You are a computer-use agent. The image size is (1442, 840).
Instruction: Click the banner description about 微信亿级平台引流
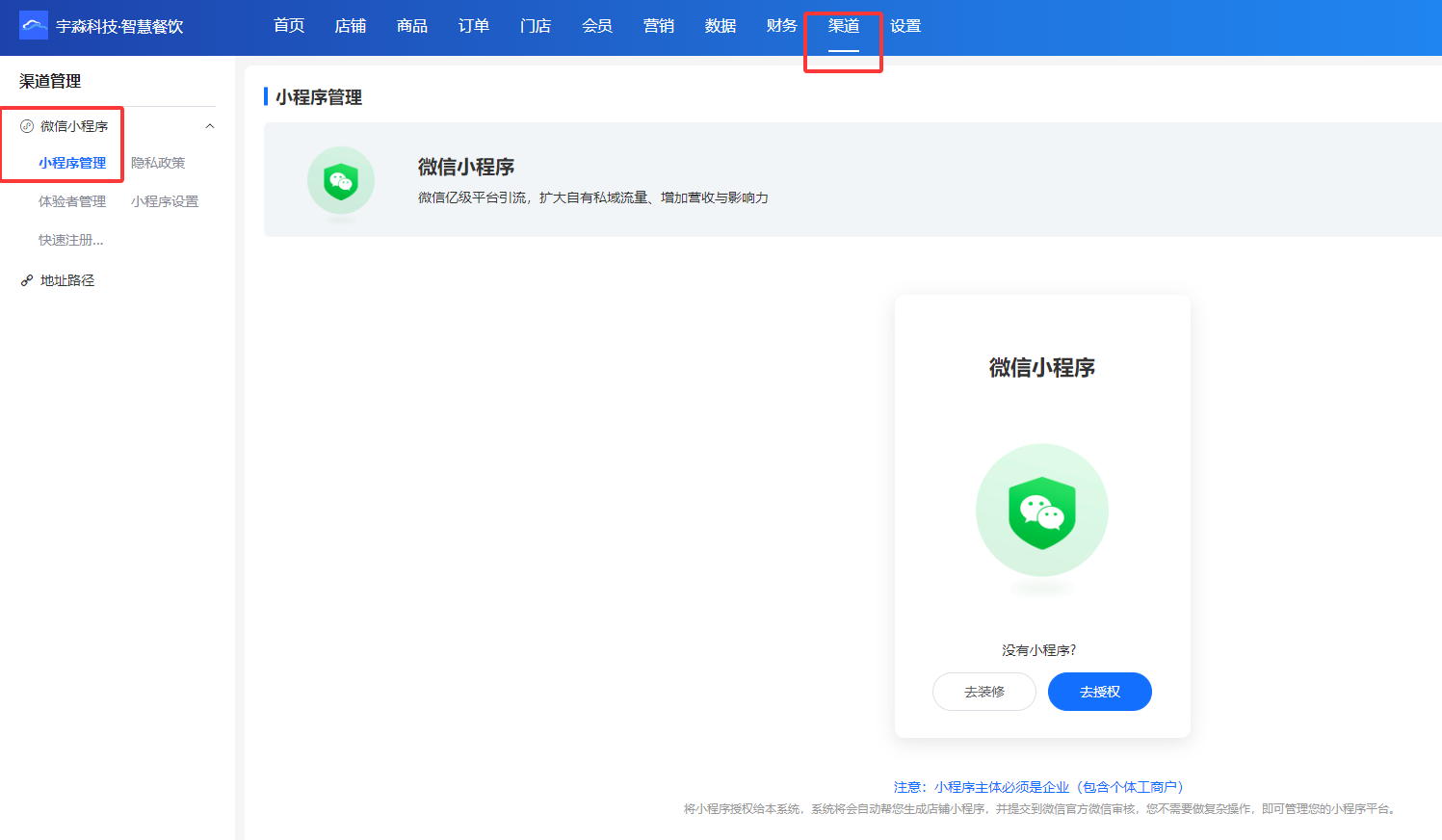pyautogui.click(x=593, y=197)
